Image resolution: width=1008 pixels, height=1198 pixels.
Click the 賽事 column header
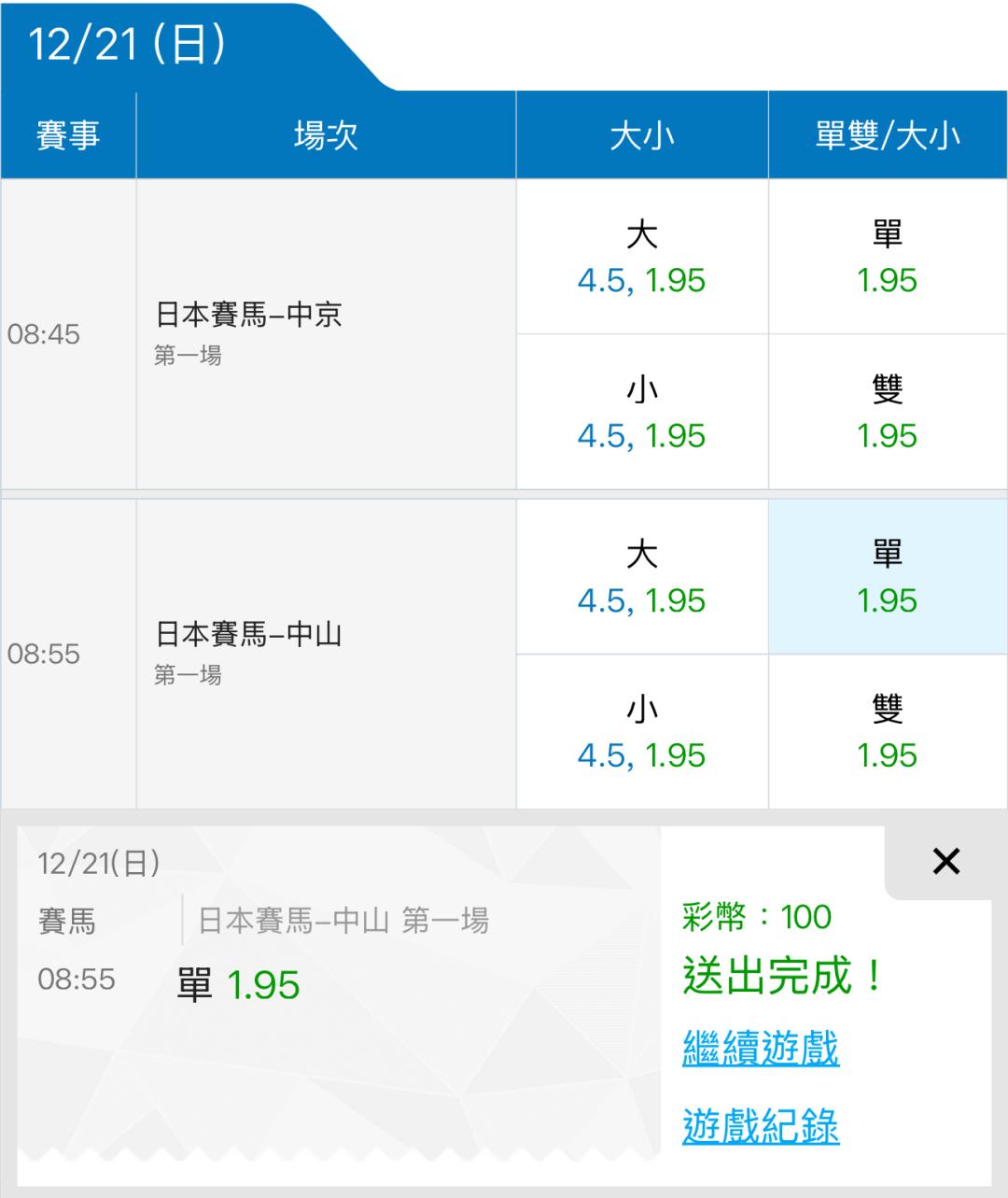tap(68, 136)
